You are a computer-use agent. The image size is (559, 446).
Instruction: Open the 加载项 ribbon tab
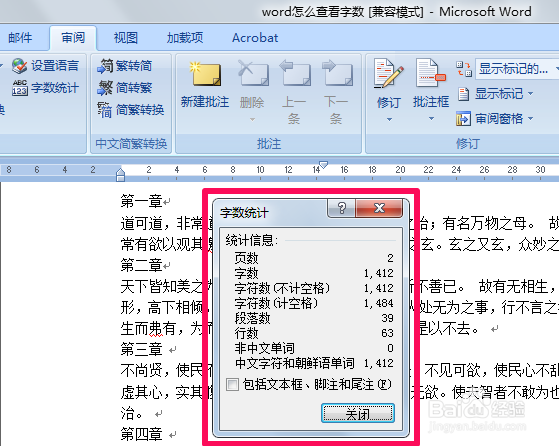point(185,38)
